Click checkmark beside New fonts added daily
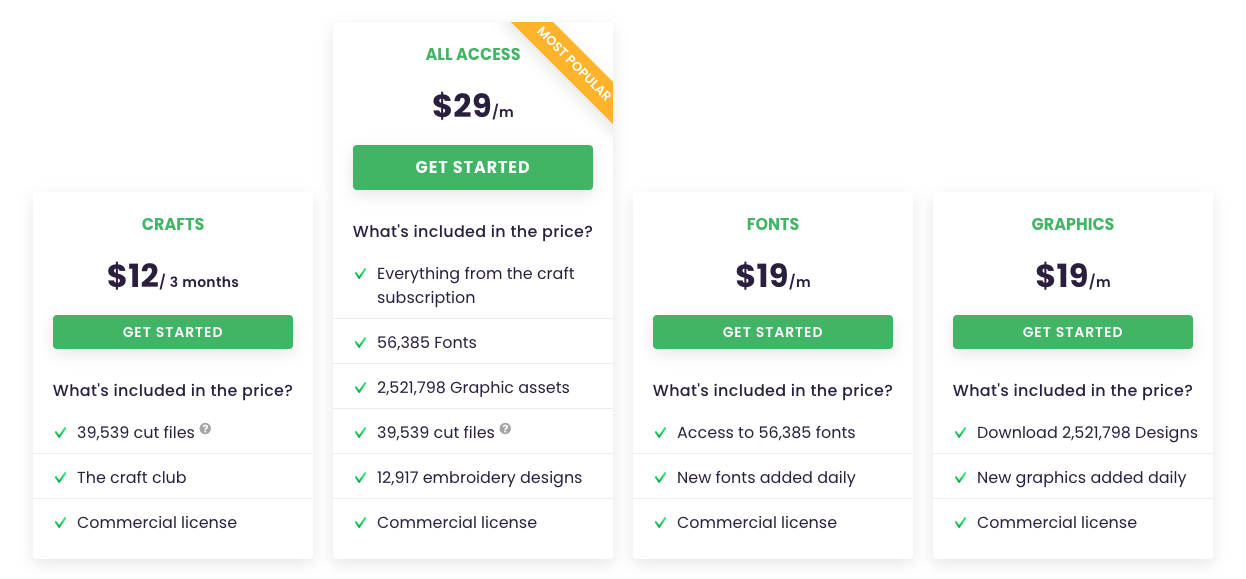The width and height of the screenshot is (1246, 579). [660, 478]
